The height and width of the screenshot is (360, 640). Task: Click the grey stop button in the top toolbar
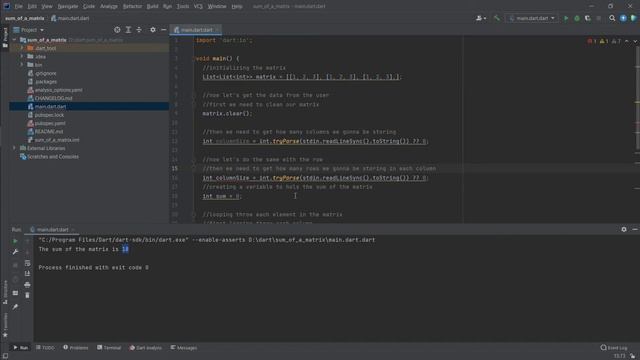pyautogui.click(x=599, y=18)
